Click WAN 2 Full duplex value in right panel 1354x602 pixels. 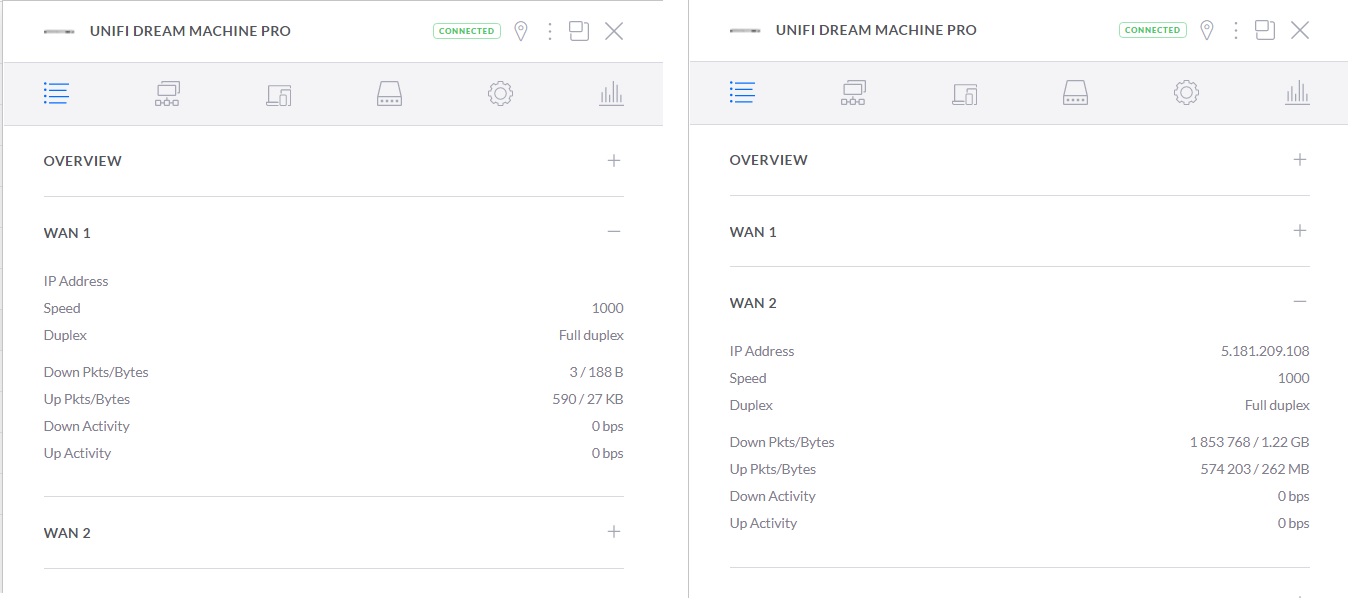(1277, 405)
